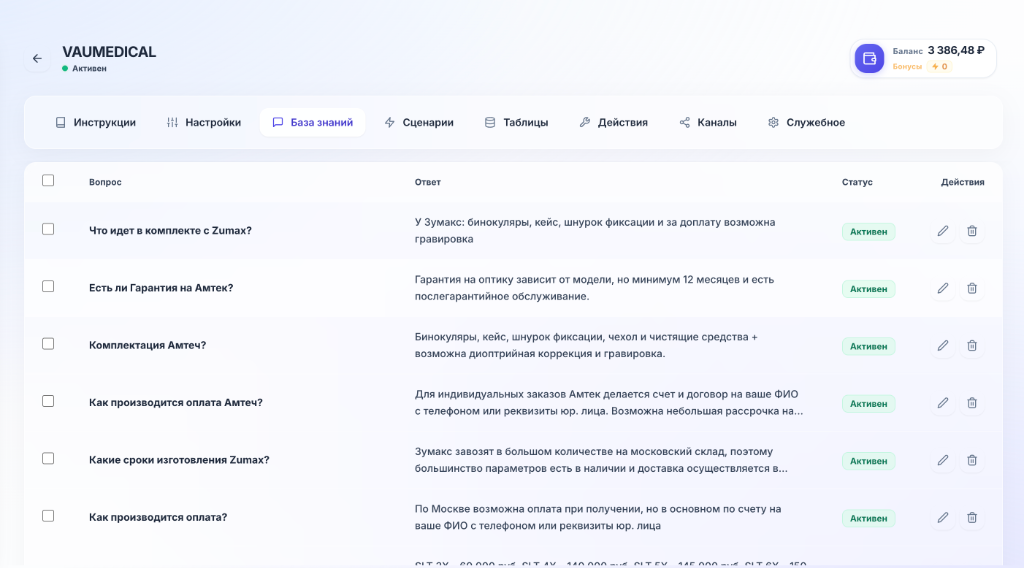Viewport: 1024px width, 568px height.
Task: Check the 'Как производится оплата Амтеч?' row
Action: pyautogui.click(x=48, y=402)
